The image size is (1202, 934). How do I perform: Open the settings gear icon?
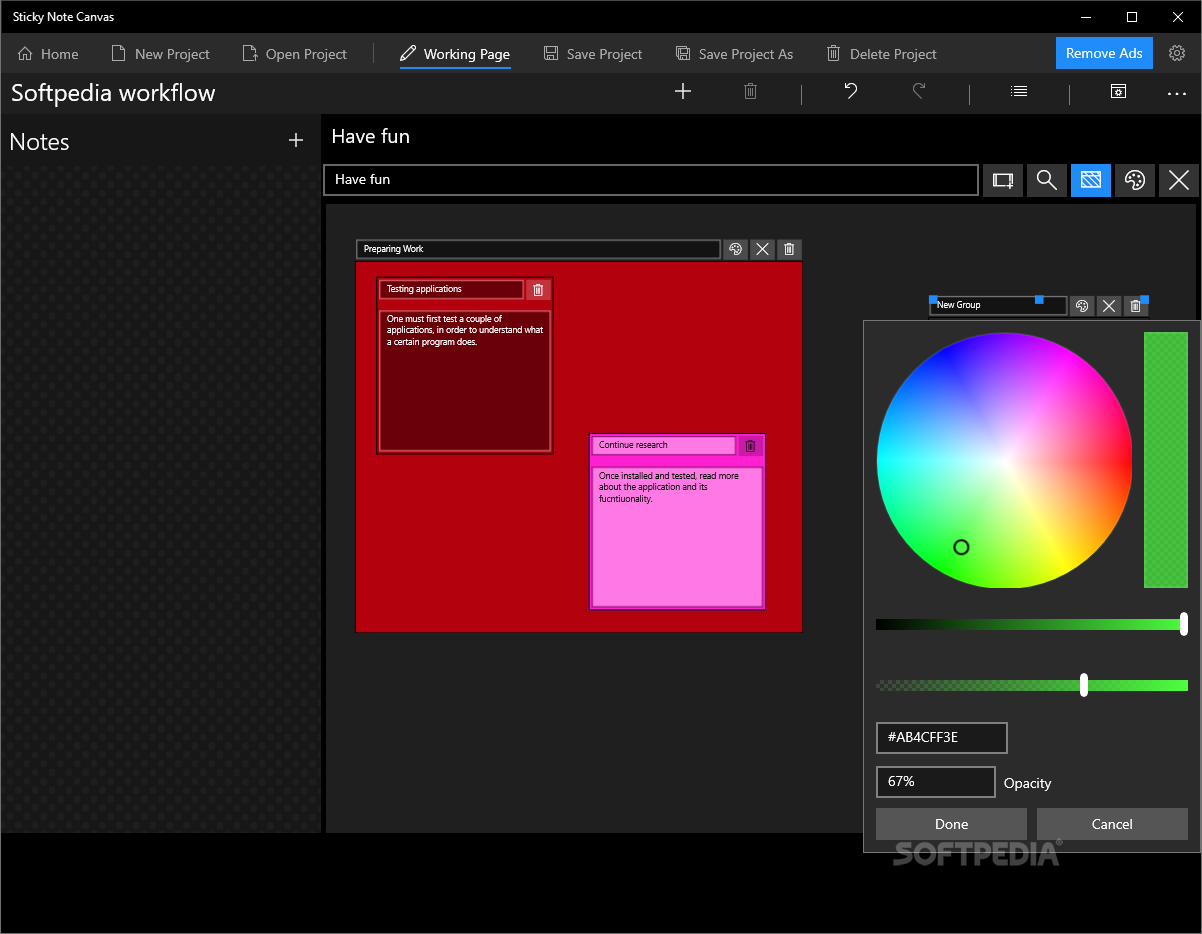coord(1177,53)
